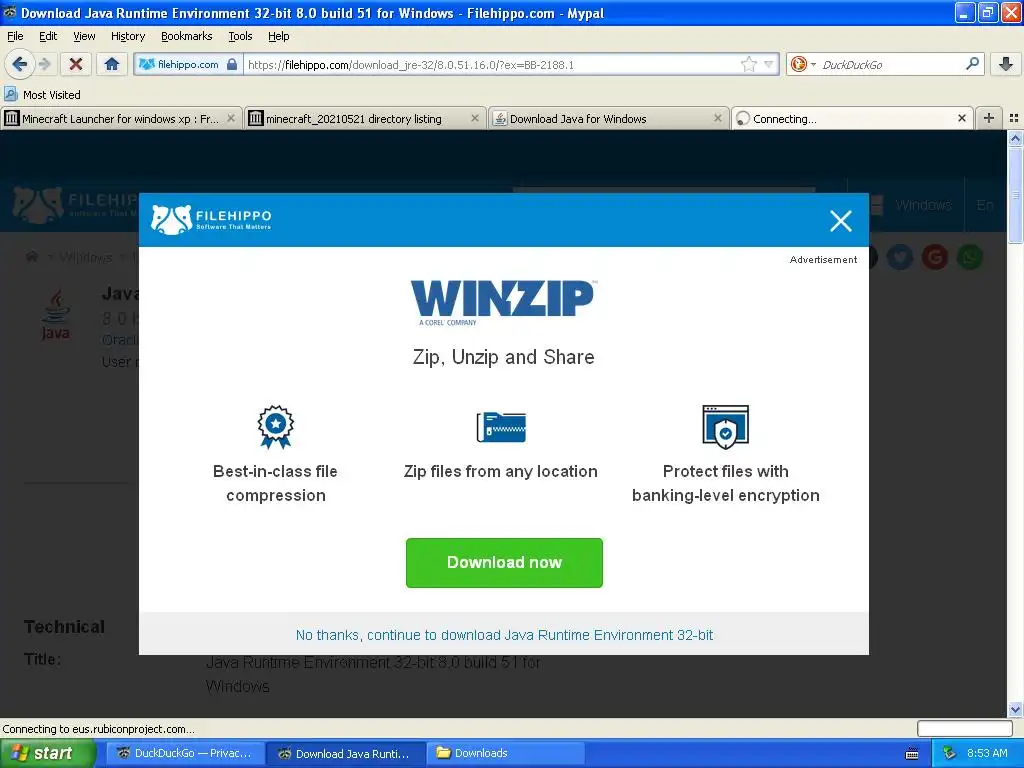Viewport: 1024px width, 768px height.
Task: Open the Bookmarks menu
Action: pos(187,36)
